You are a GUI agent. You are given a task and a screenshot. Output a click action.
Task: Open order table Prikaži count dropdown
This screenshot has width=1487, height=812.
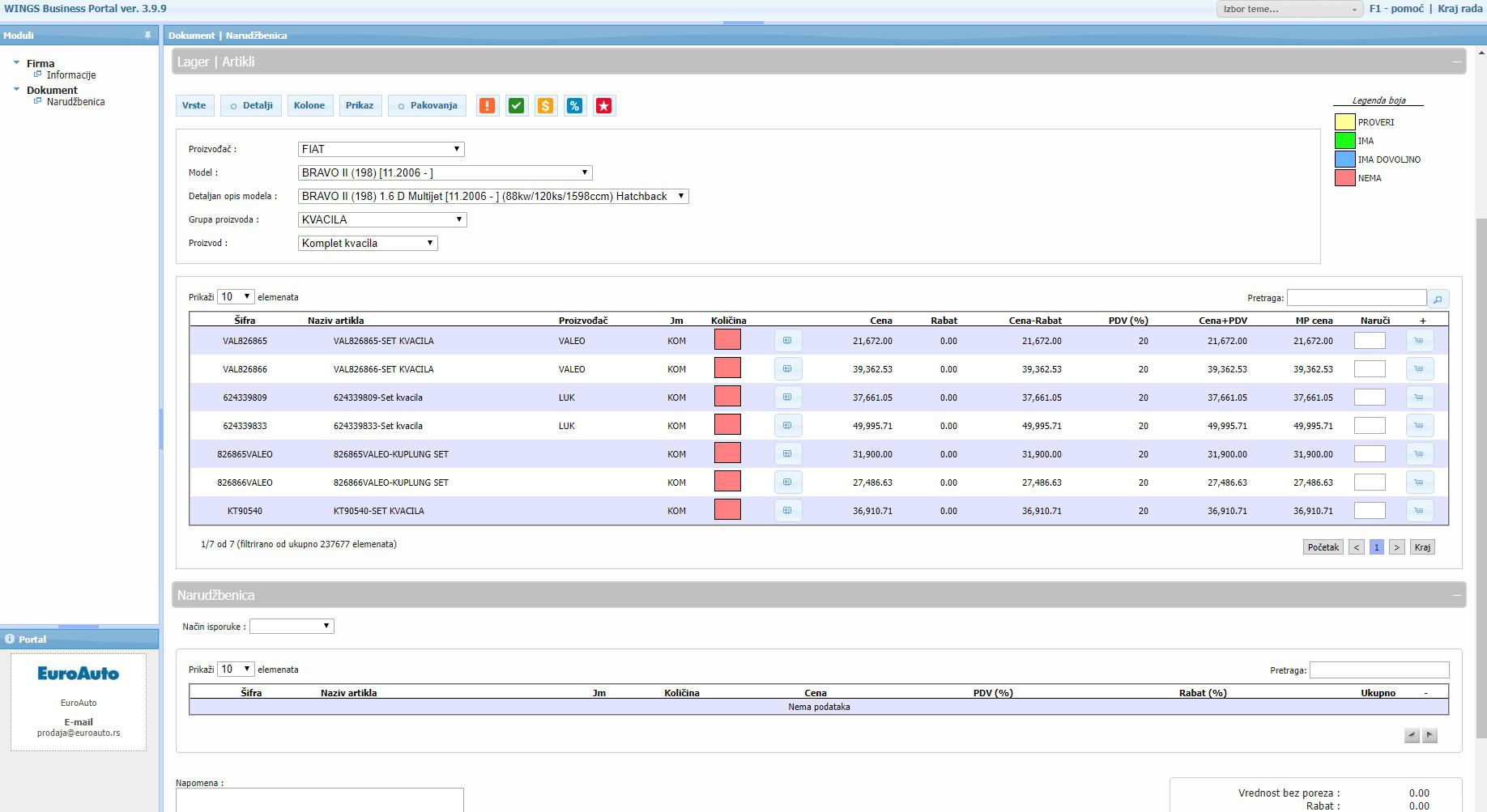click(x=236, y=670)
